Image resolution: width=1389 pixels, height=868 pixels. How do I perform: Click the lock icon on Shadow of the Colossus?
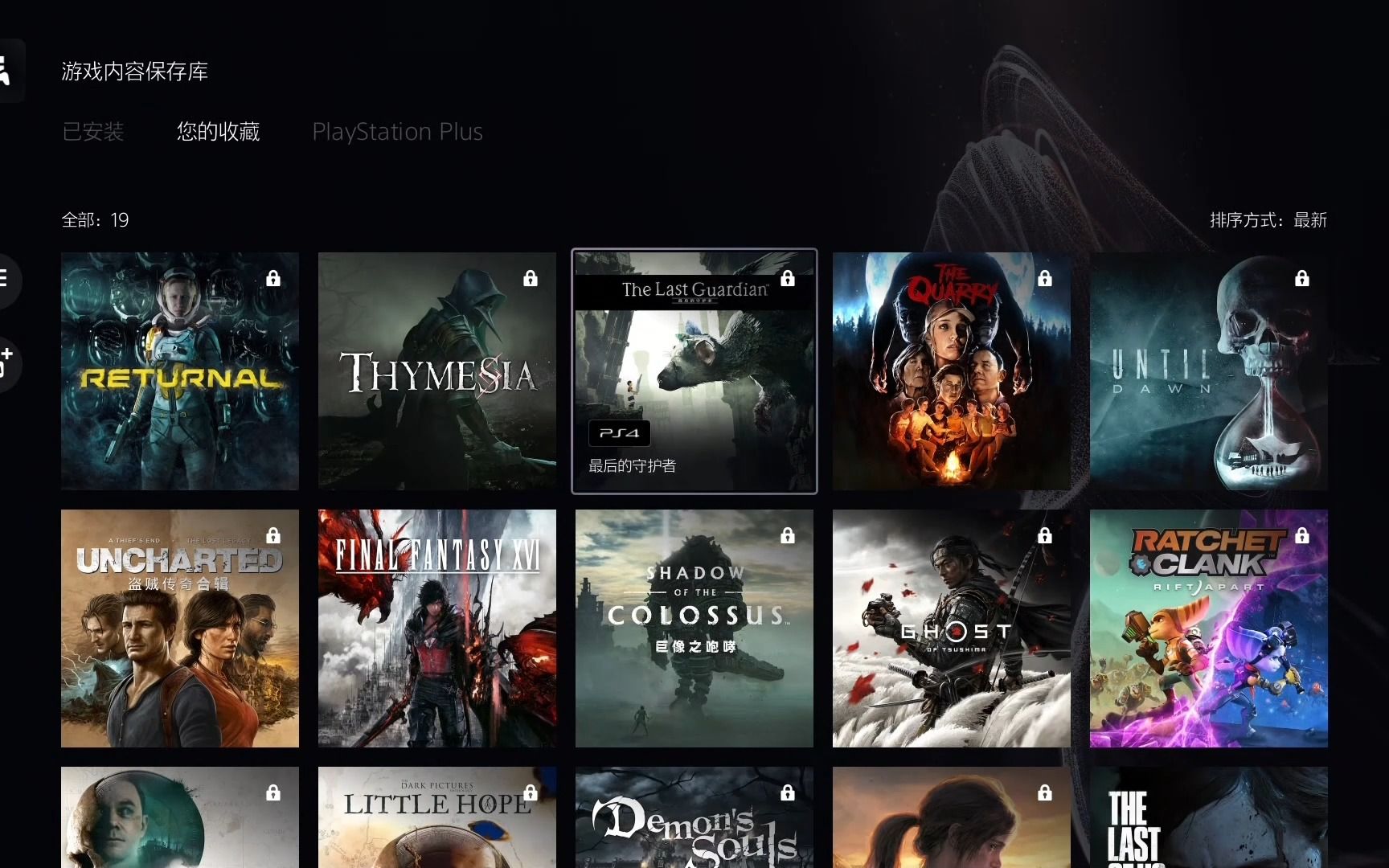pyautogui.click(x=788, y=535)
